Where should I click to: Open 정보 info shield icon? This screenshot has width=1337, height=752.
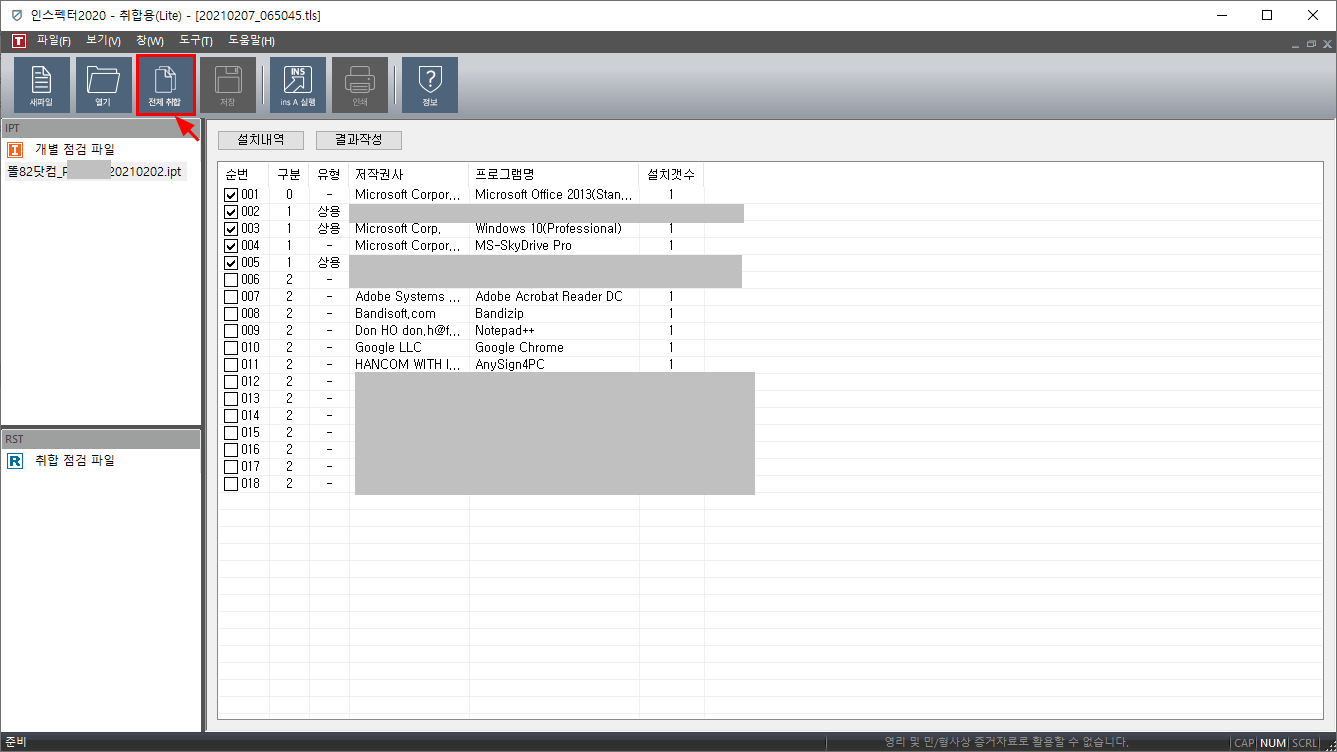430,85
